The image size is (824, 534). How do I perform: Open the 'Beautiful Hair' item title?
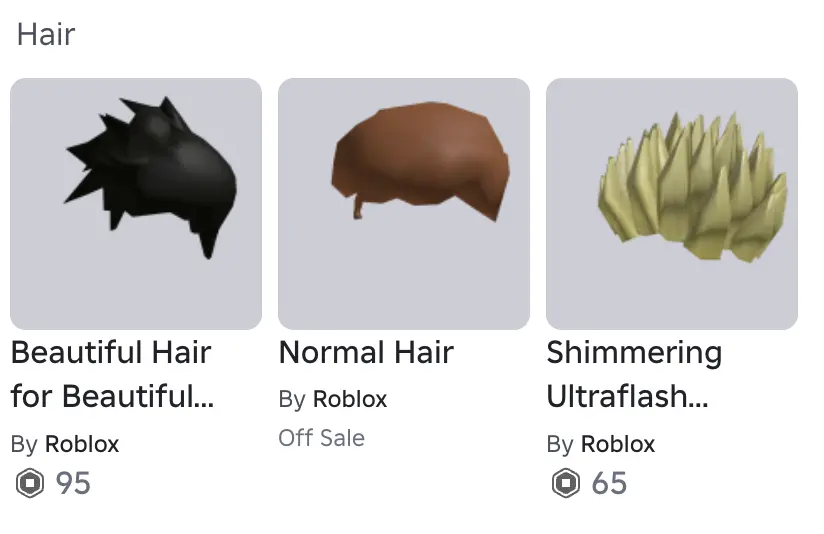[111, 352]
